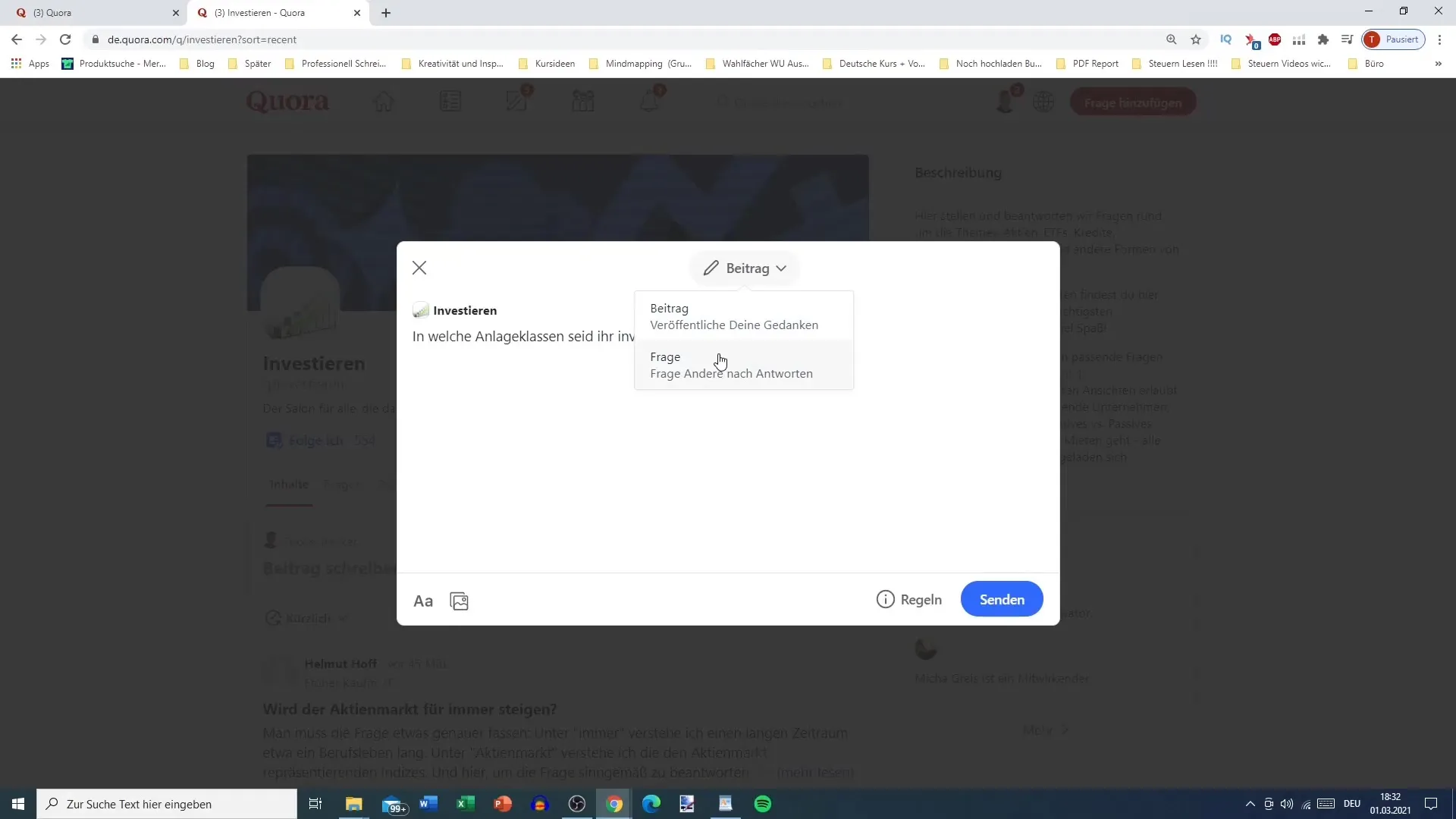Reload the page with refresh icon

pos(65,39)
